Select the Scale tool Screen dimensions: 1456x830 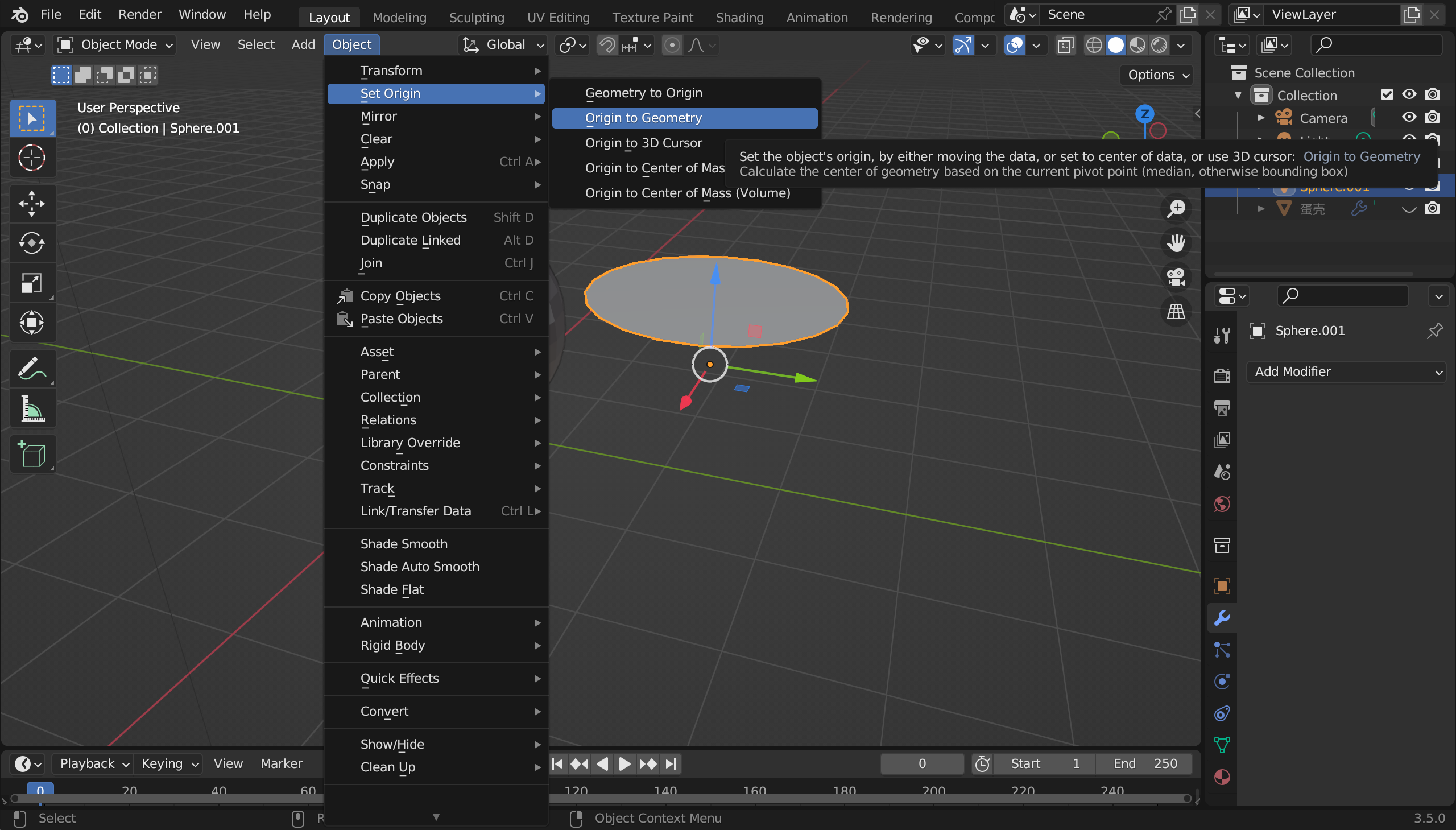point(32,283)
